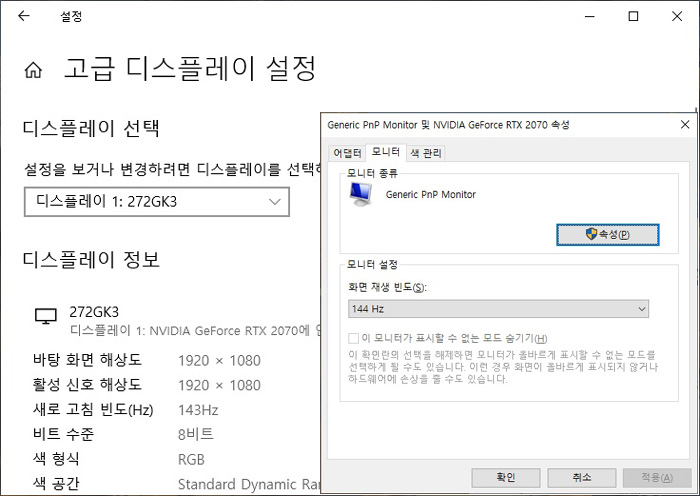700x496 pixels.
Task: Click the 고급 디스플레이 설정 heading
Action: coord(190,69)
